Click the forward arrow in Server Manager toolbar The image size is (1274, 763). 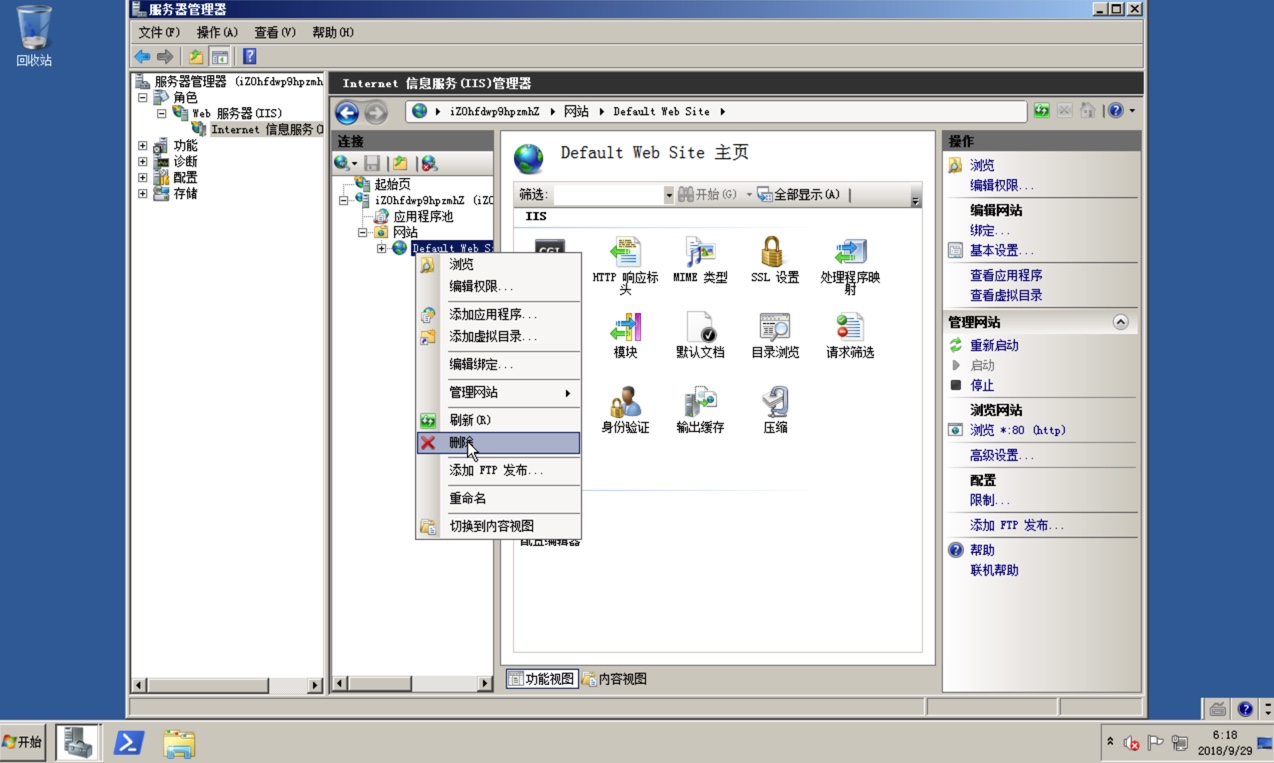point(165,56)
